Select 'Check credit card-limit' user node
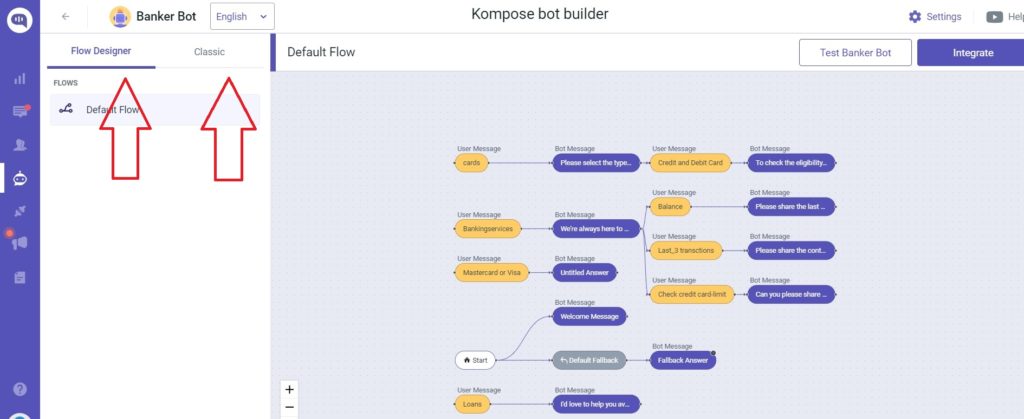This screenshot has height=419, width=1024. (x=692, y=294)
